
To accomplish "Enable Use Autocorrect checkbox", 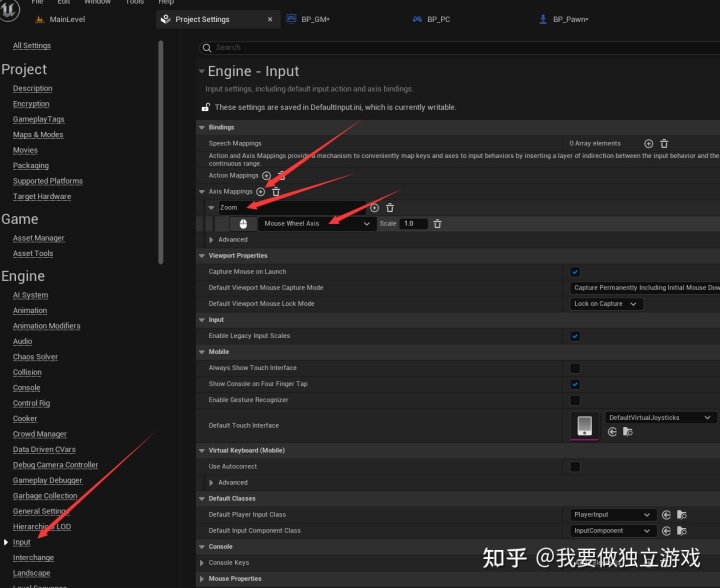I will pos(575,467).
